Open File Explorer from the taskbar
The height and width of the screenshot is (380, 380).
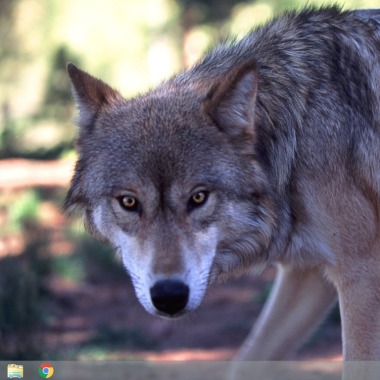click(15, 371)
